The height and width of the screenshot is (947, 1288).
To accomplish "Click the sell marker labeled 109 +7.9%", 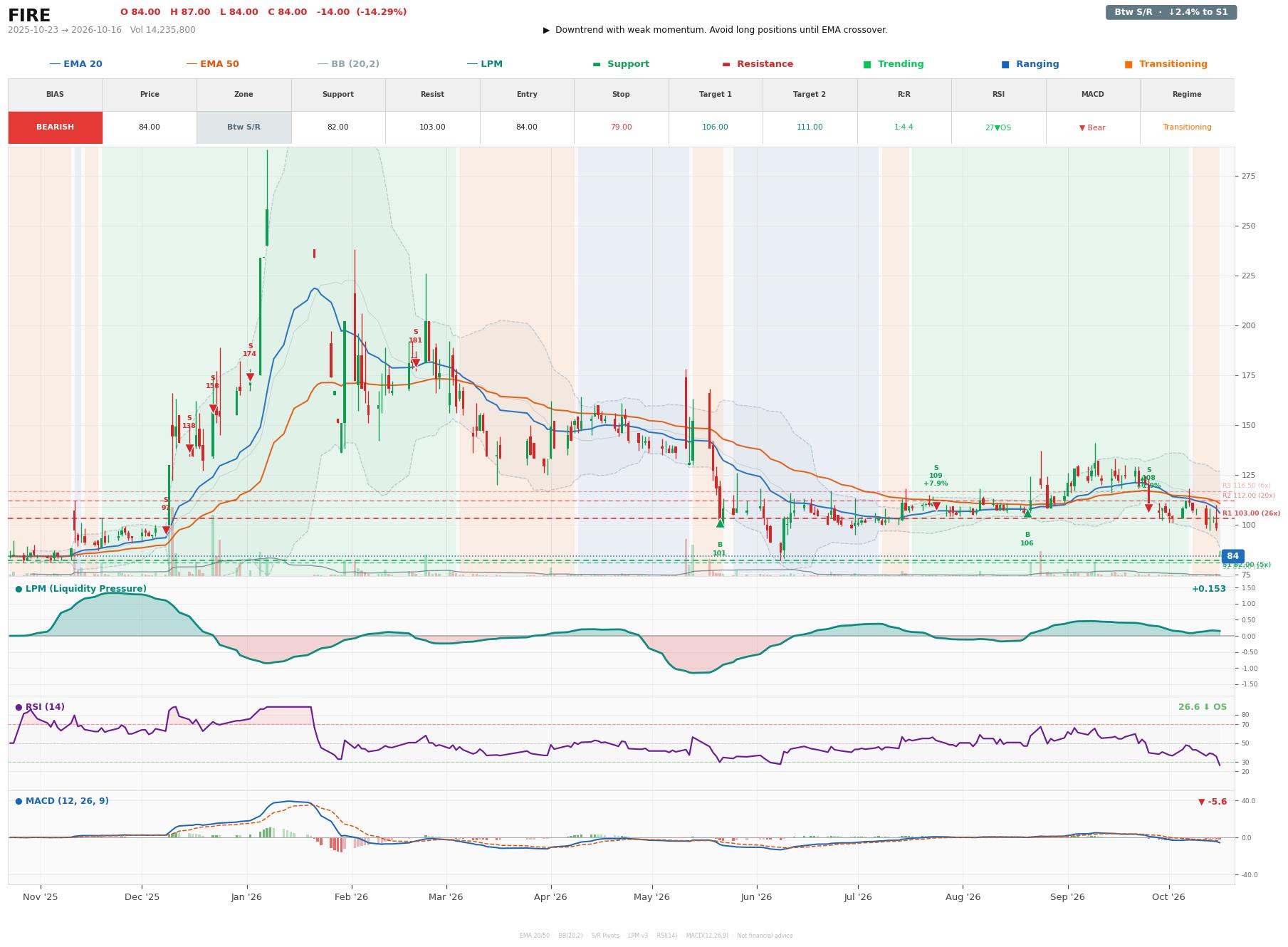I will point(936,506).
